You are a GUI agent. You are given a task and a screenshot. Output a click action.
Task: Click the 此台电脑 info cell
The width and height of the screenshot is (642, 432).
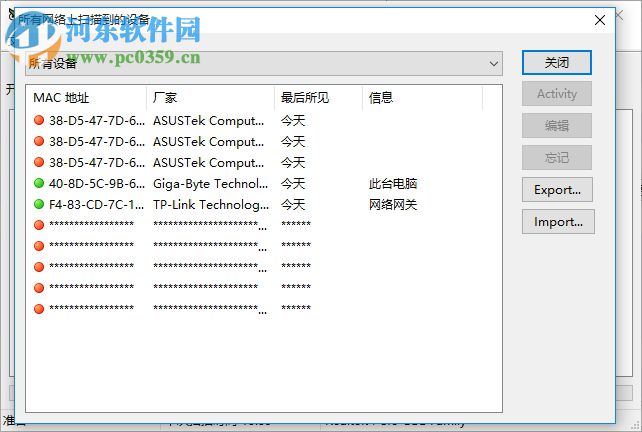coord(393,183)
